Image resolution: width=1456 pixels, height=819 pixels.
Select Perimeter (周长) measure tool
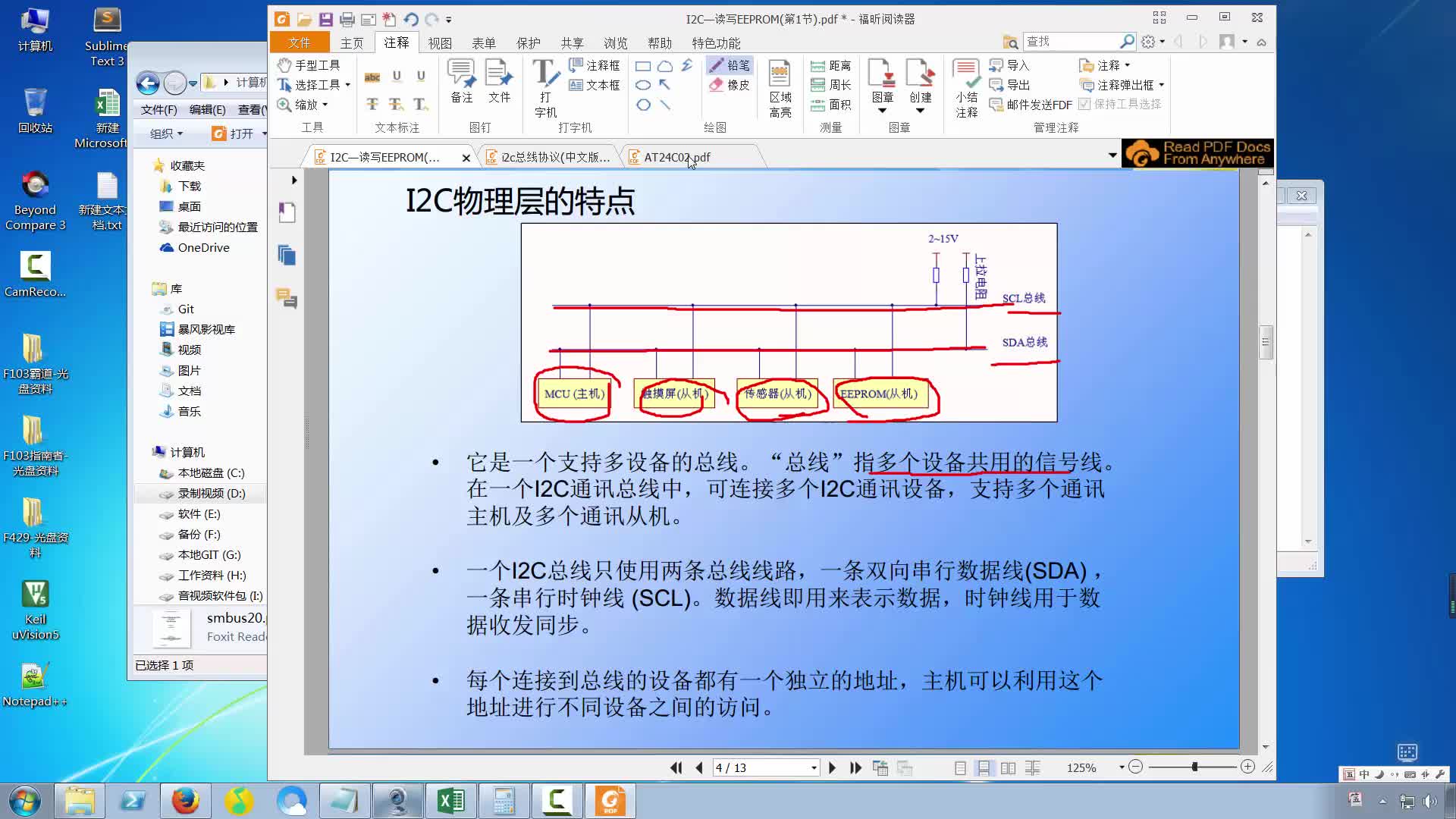pyautogui.click(x=830, y=85)
